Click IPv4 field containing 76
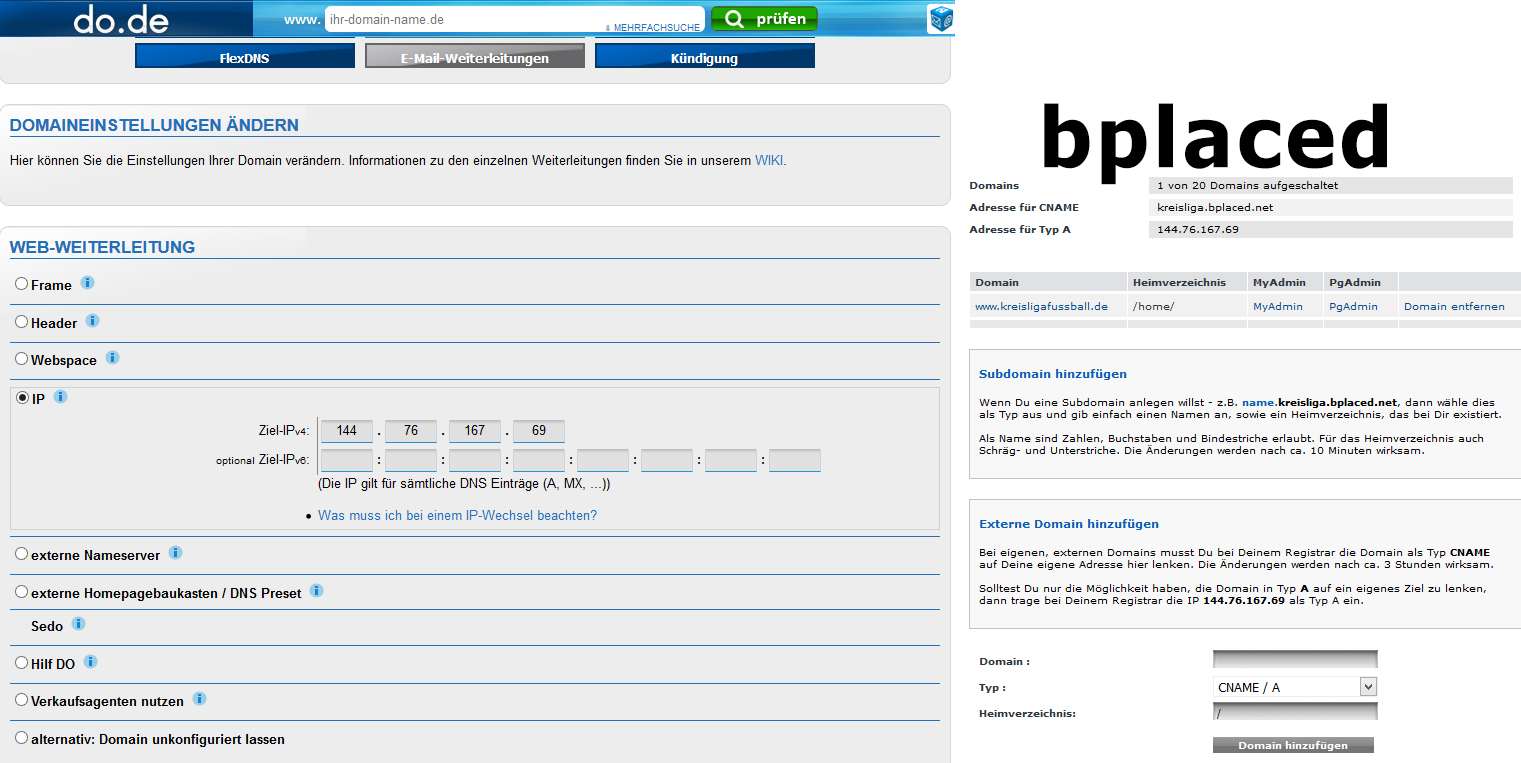The height and width of the screenshot is (763, 1521). [x=411, y=431]
